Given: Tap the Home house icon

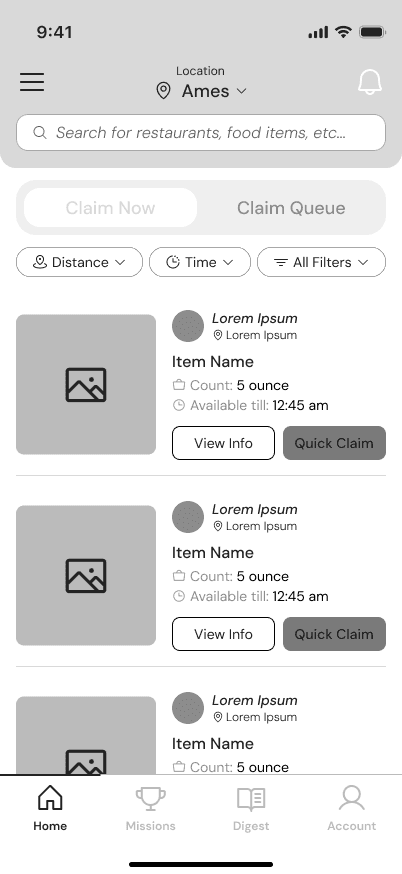Looking at the screenshot, I should 50,798.
